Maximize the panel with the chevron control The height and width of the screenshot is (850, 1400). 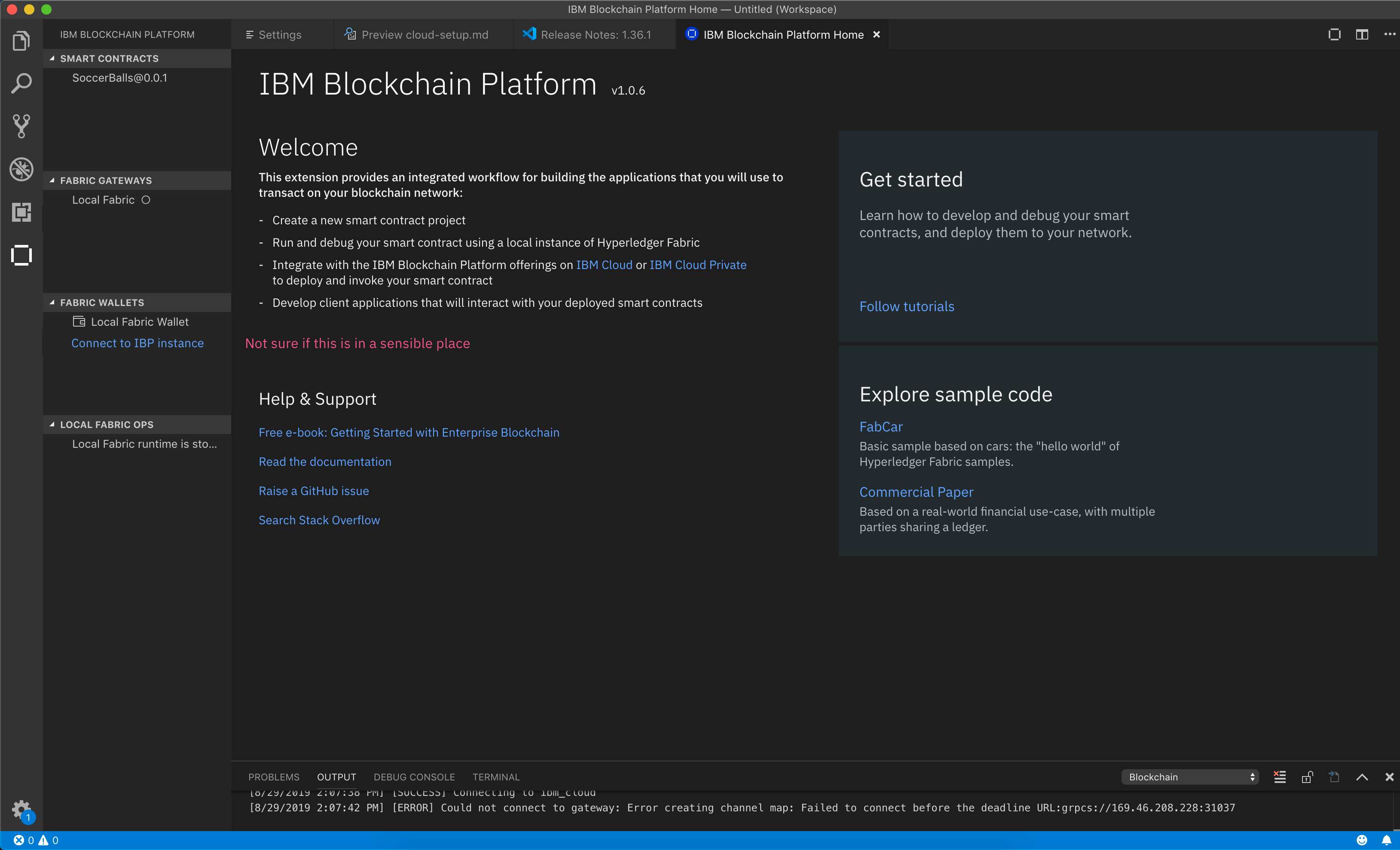click(x=1362, y=777)
